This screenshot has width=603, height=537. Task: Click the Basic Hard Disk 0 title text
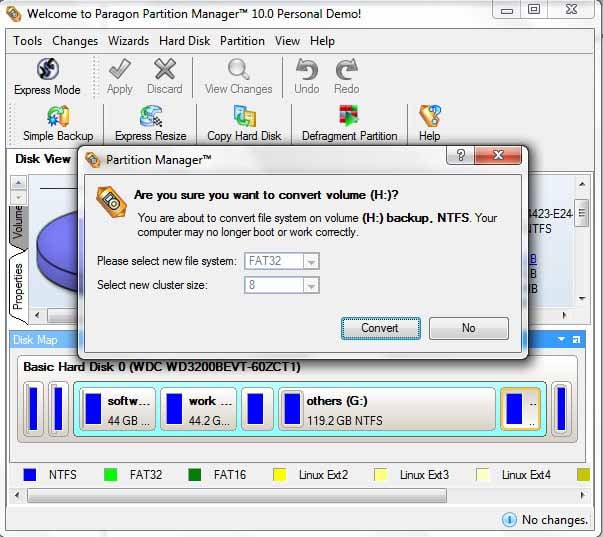(162, 367)
